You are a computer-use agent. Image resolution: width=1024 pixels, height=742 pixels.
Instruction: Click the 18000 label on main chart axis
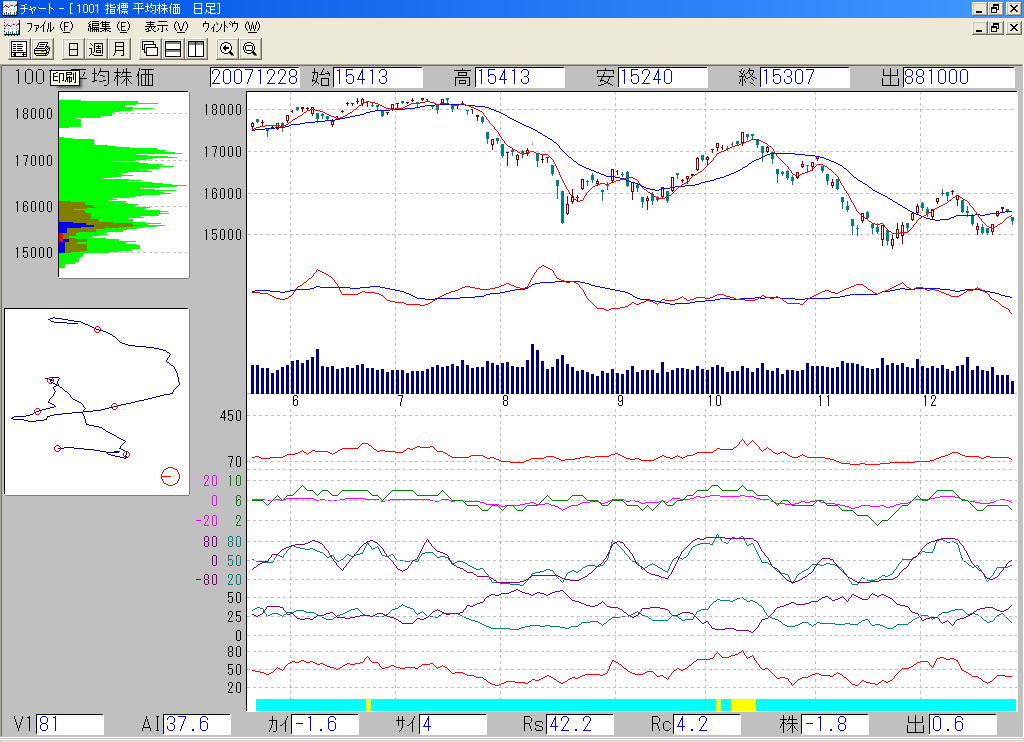pos(223,110)
